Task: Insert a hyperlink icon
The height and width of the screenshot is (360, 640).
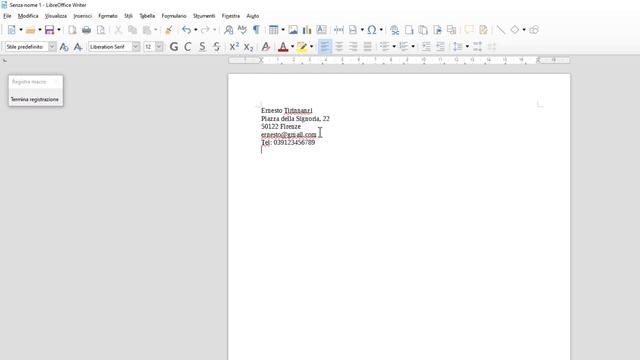Action: tap(395, 30)
